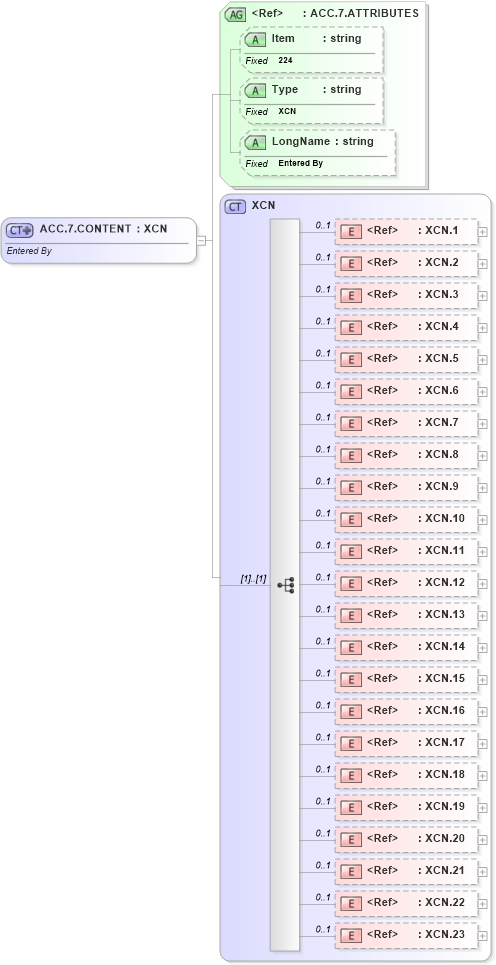Click the E icon of XCN.5
Viewport: 496px width, 965px height.
(x=351, y=360)
